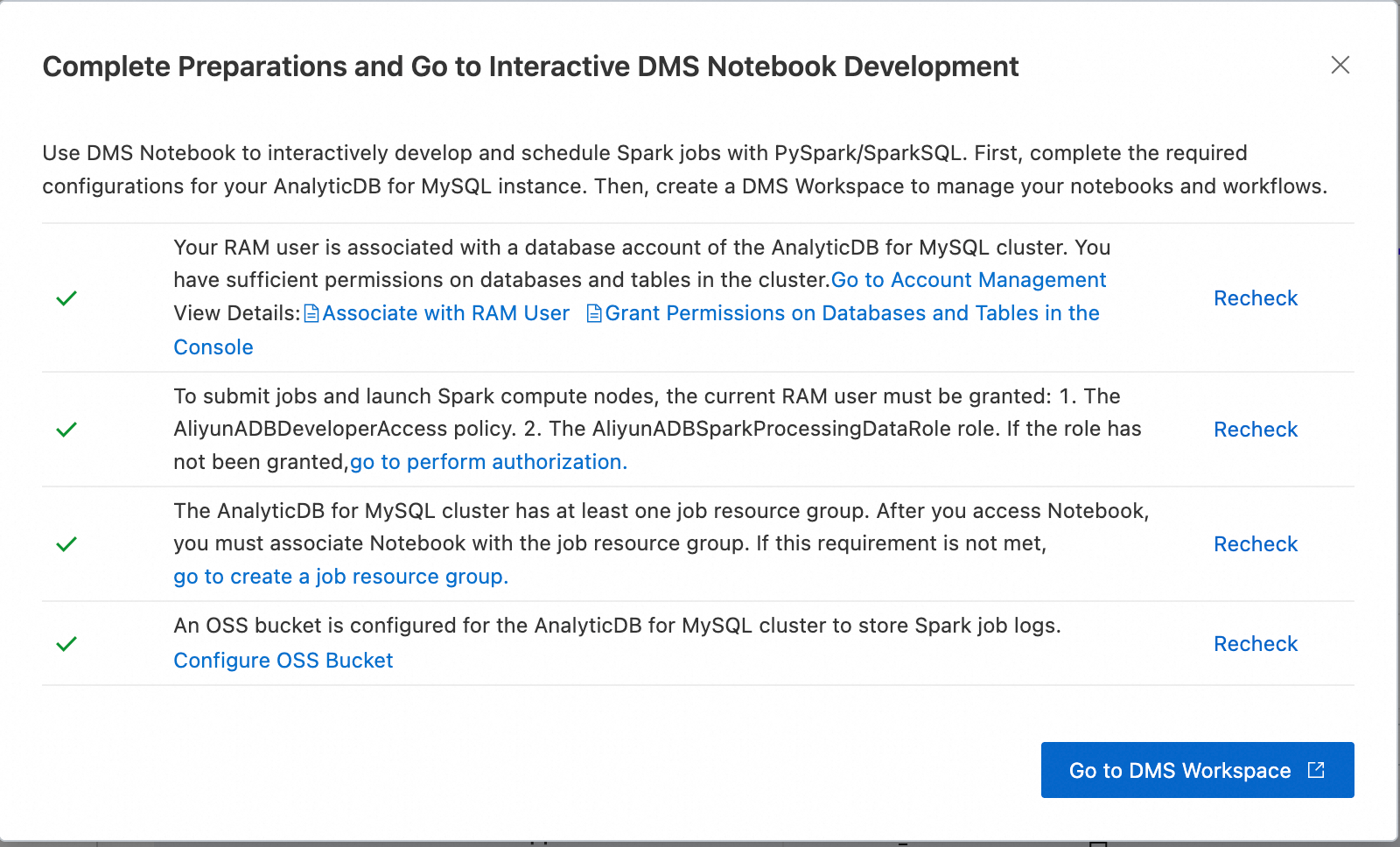Click external link icon in DMS Workspace button
The width and height of the screenshot is (1400, 847).
click(1316, 770)
